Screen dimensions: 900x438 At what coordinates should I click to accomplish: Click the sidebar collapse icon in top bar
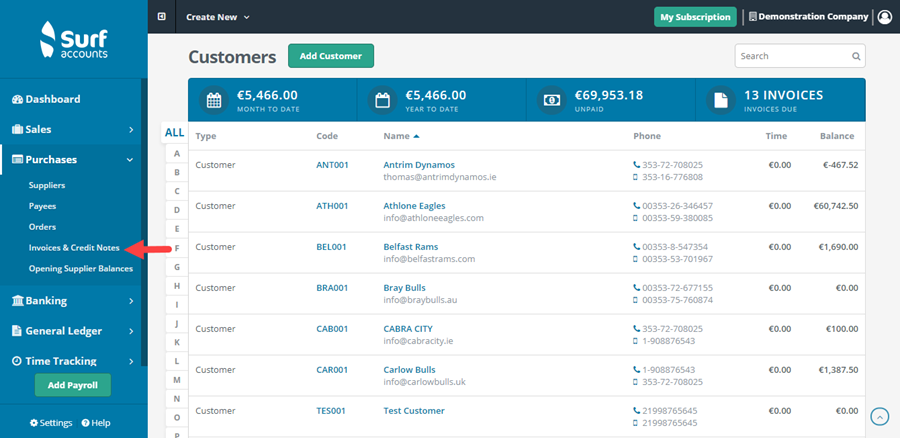pyautogui.click(x=162, y=17)
